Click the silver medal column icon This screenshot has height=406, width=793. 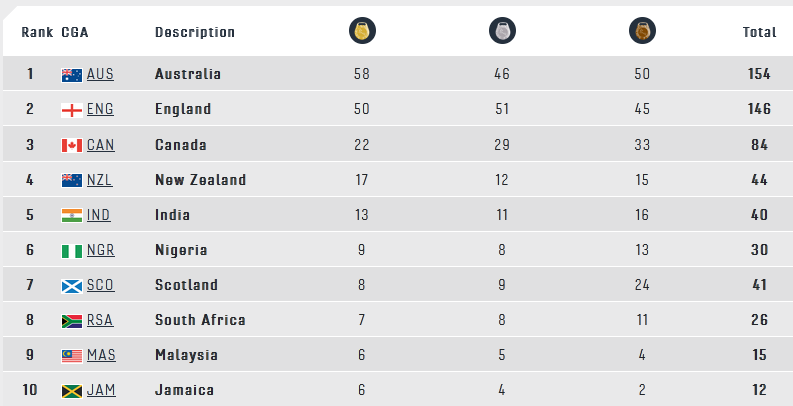click(x=502, y=31)
